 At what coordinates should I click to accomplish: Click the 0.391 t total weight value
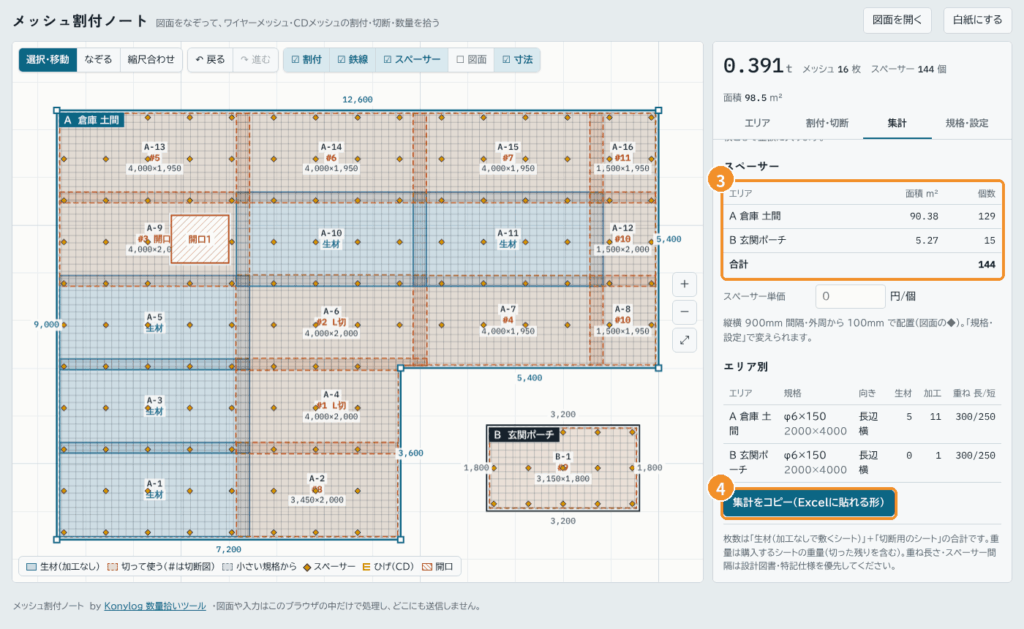757,66
